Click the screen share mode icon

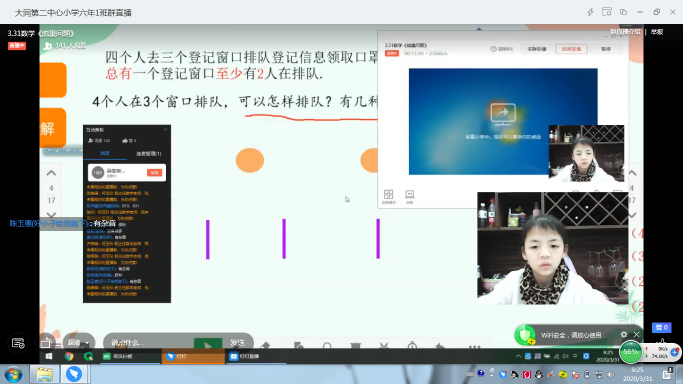pos(409,196)
